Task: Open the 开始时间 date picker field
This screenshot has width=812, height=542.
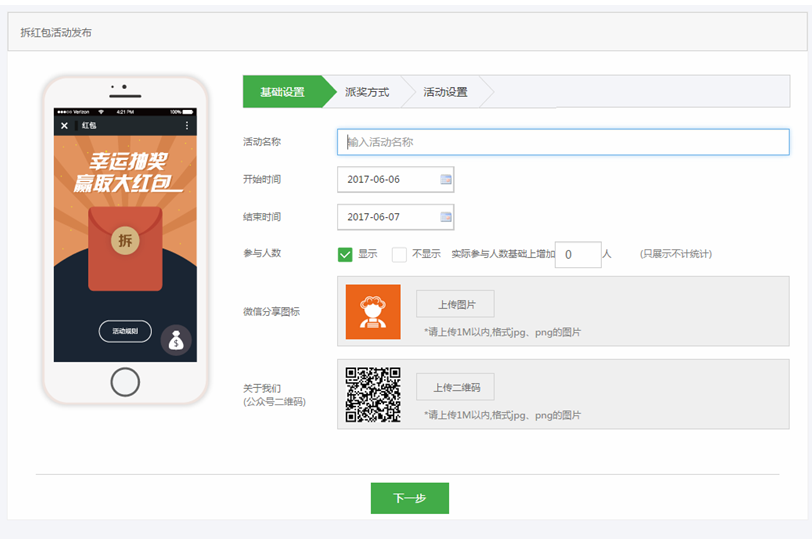Action: 387,180
